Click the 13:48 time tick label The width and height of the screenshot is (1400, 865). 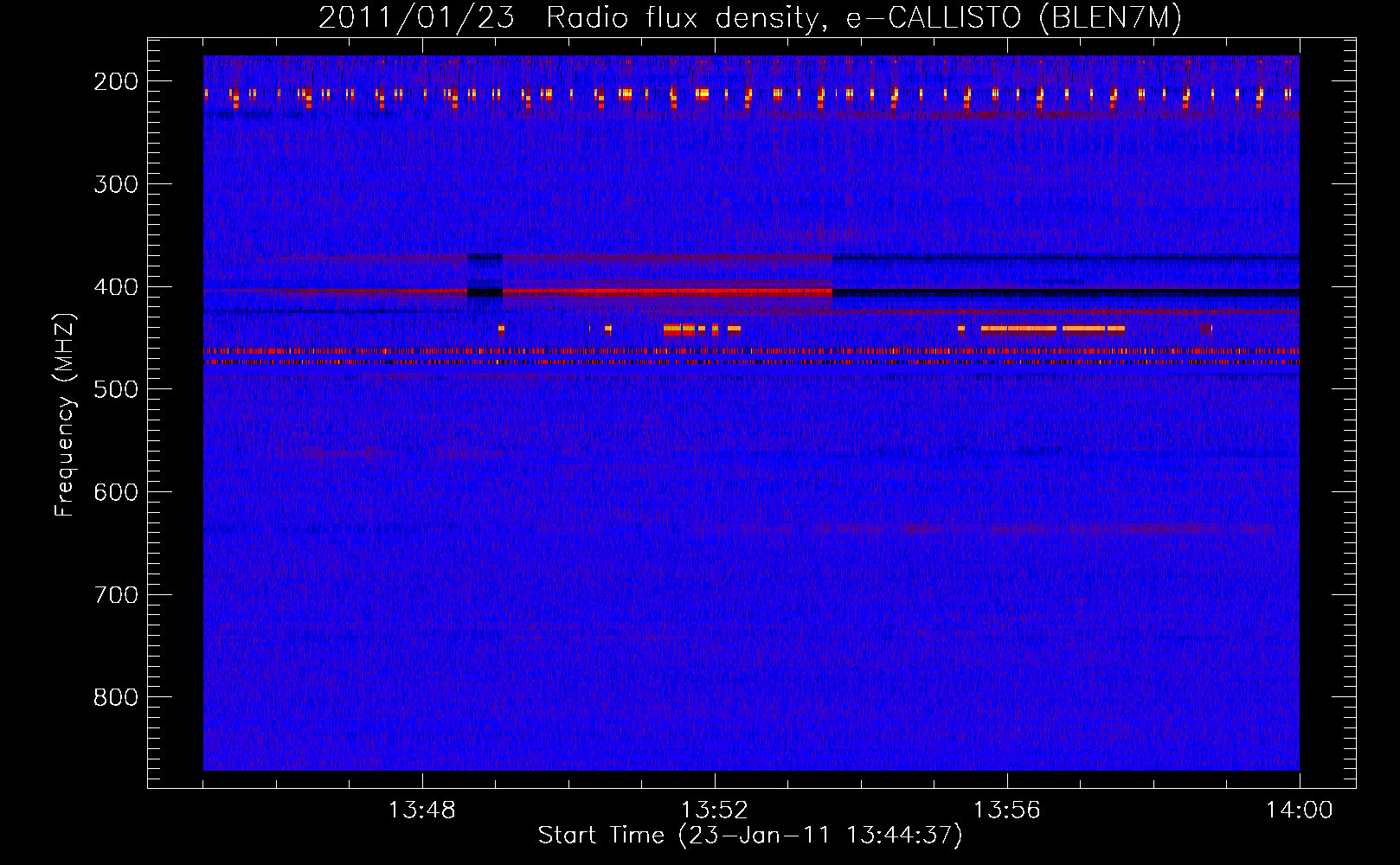(x=422, y=811)
